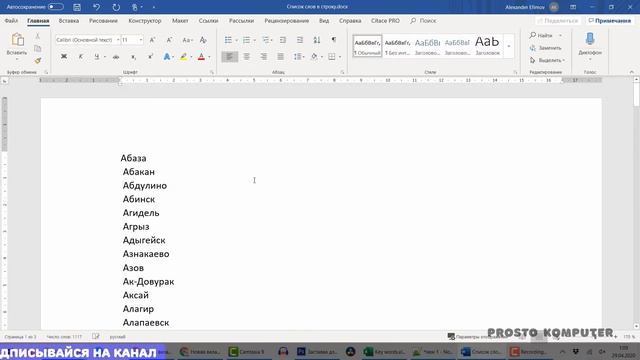Expand the Styles gallery with More arrow
This screenshot has width=640, height=360.
(509, 46)
